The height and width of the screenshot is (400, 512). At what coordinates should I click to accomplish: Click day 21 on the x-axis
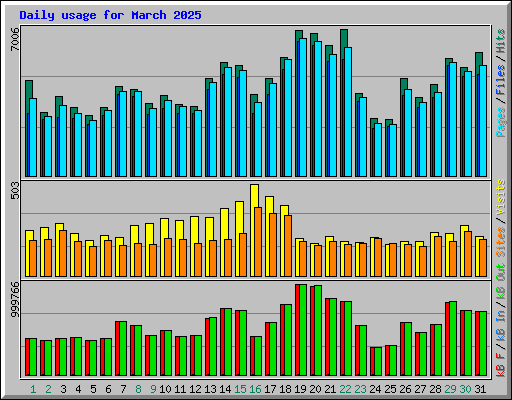coord(330,389)
